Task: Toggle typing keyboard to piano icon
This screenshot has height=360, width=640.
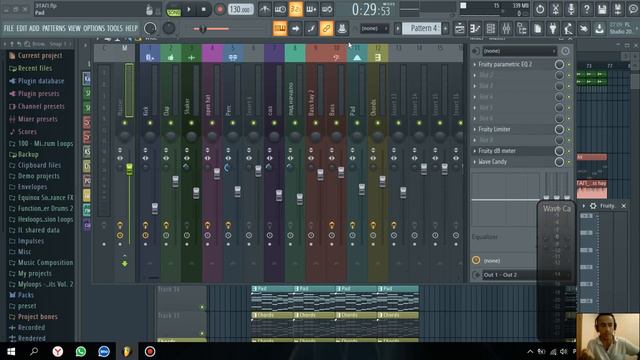Action: pos(280,29)
